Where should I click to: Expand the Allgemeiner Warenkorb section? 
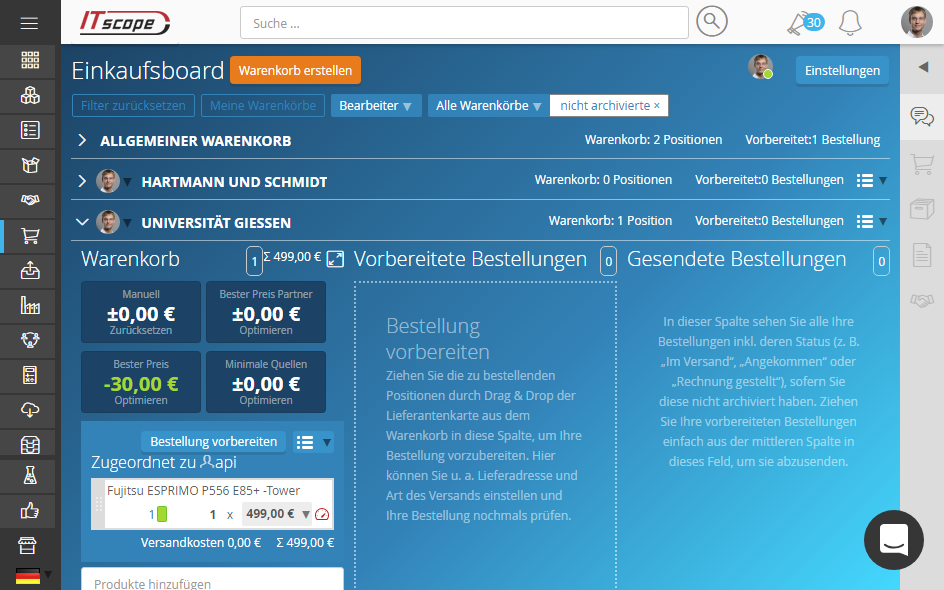point(83,141)
